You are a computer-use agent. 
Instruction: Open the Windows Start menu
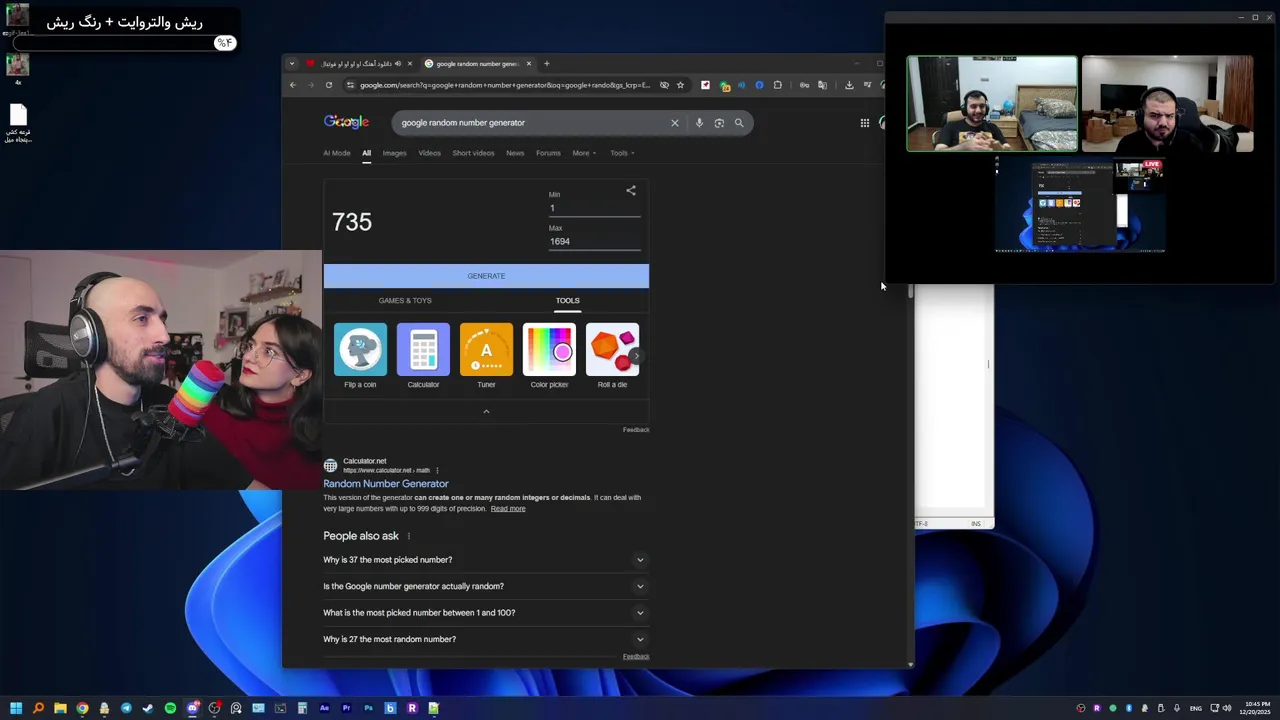pos(16,708)
